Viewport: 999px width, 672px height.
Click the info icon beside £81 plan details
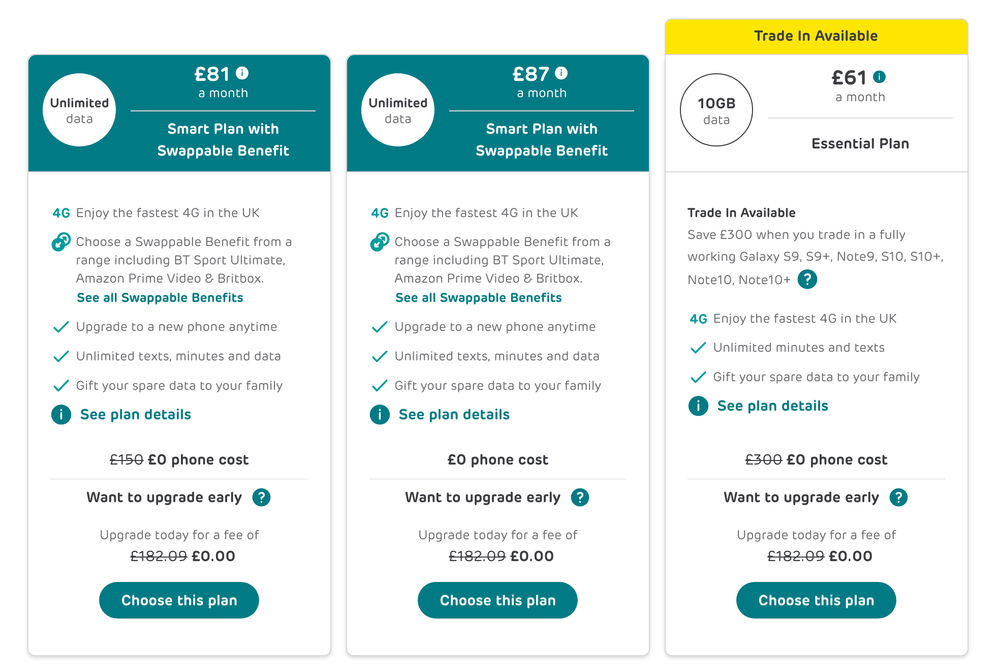[61, 414]
